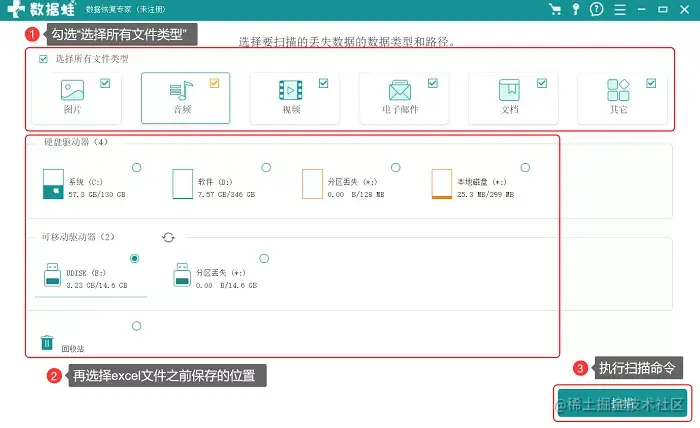700x428 pixels.
Task: Close the data recovery window
Action: pos(684,9)
